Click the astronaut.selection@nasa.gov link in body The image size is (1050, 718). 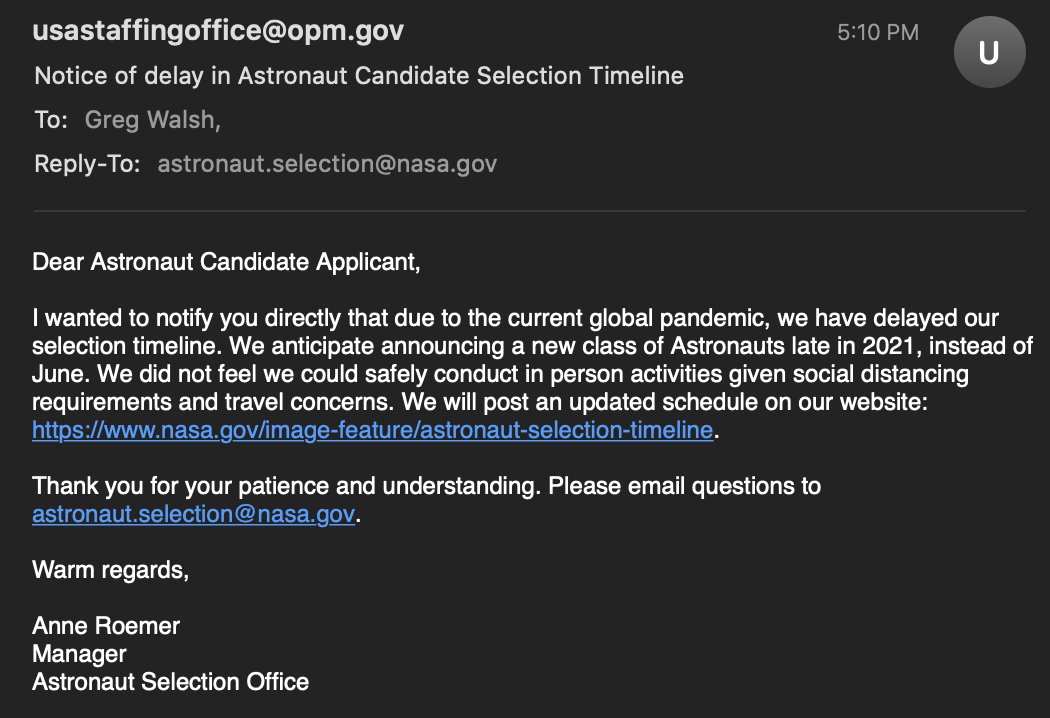pos(194,514)
